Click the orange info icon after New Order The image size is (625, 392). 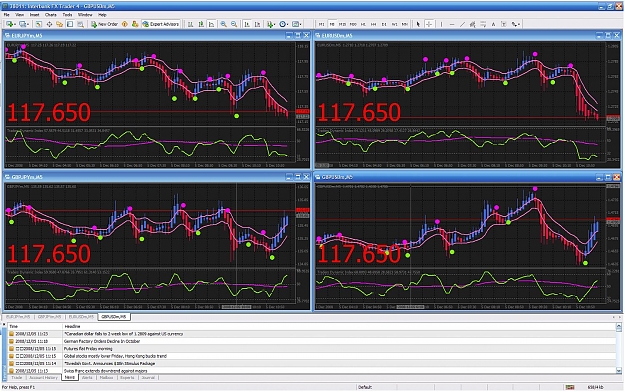(125, 24)
